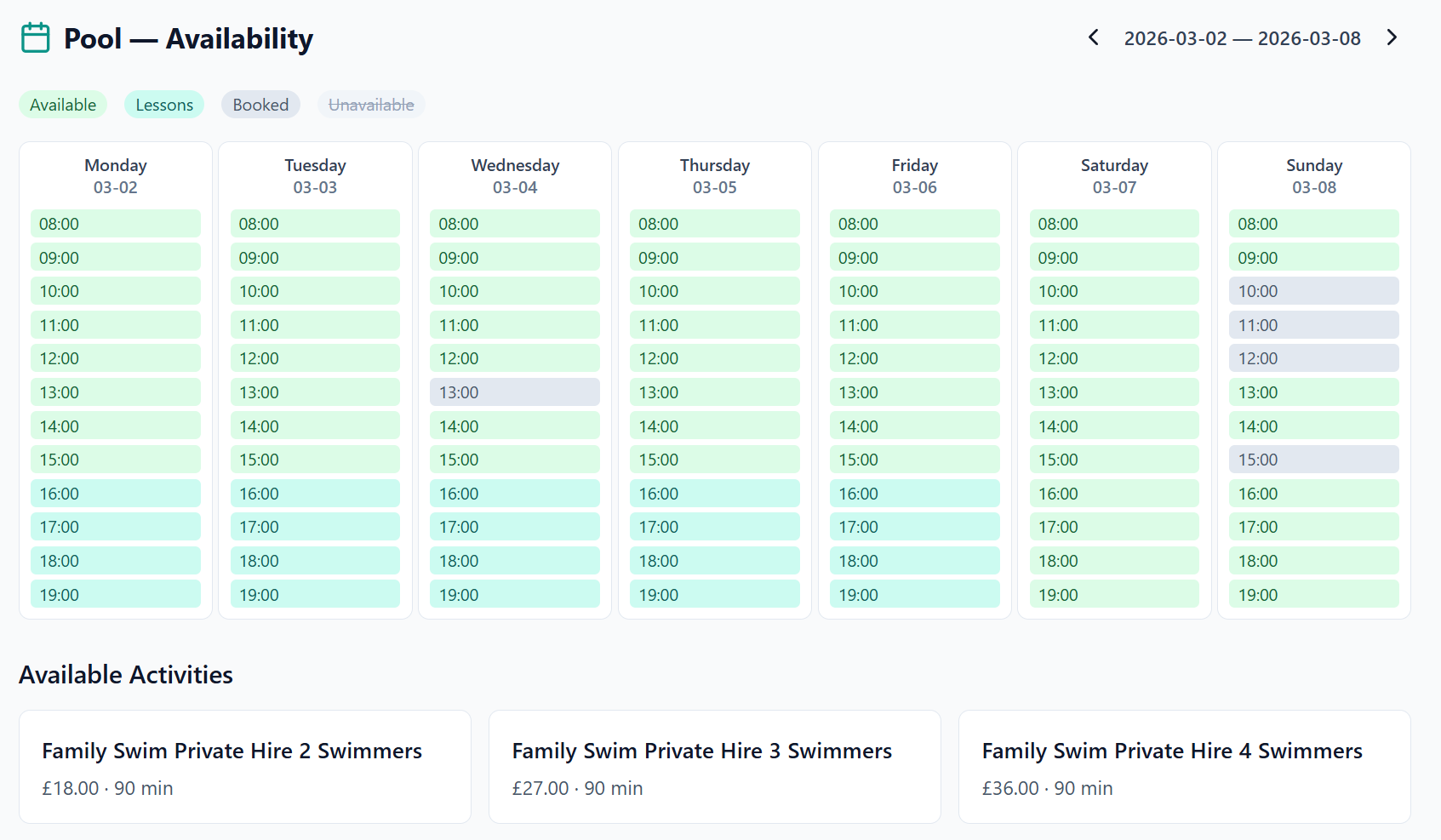Click the Sunday 10:00 unavailable slot
The width and height of the screenshot is (1441, 840).
pyautogui.click(x=1313, y=290)
